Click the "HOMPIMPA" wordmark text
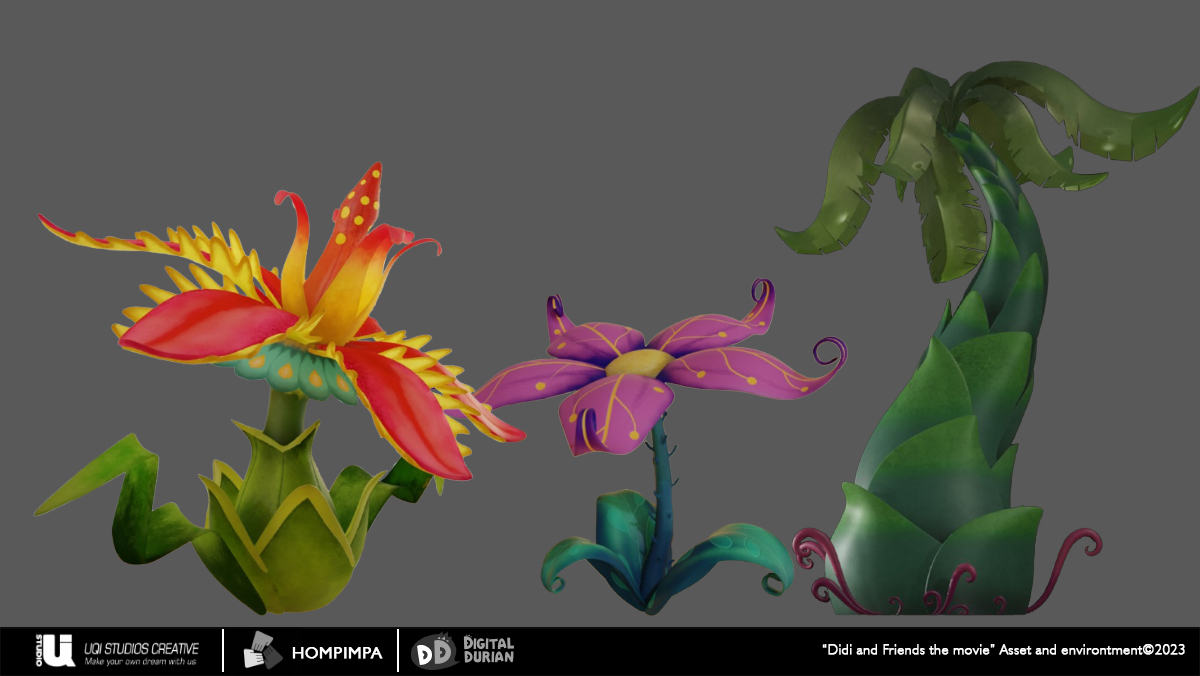This screenshot has width=1200, height=676. (x=337, y=653)
